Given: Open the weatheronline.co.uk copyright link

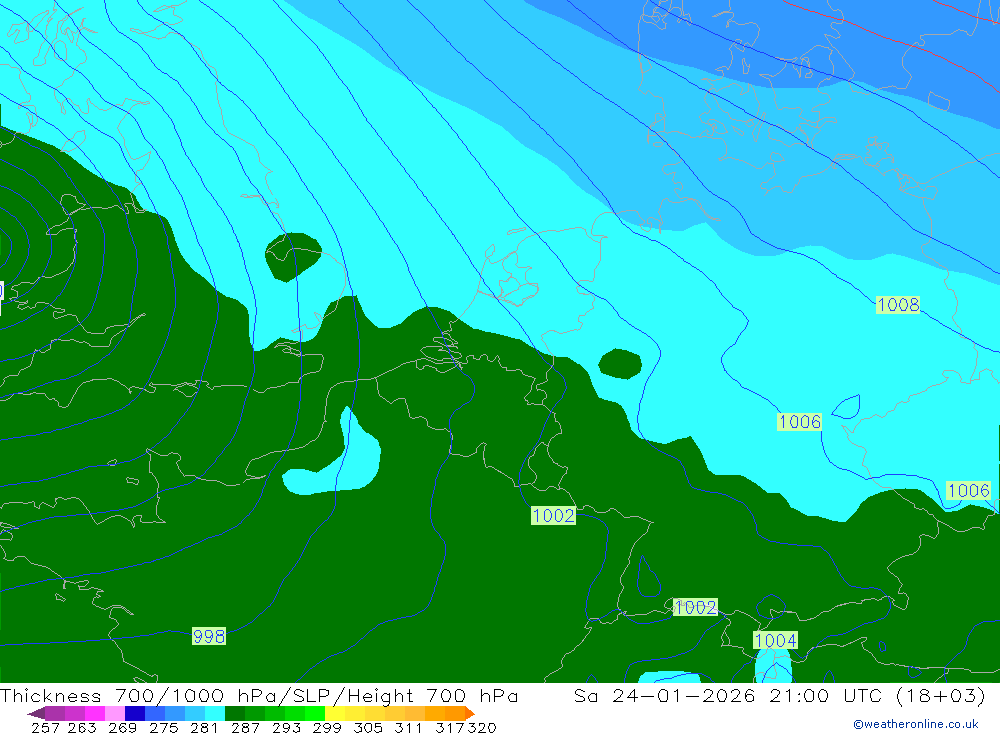Looking at the screenshot, I should (916, 724).
